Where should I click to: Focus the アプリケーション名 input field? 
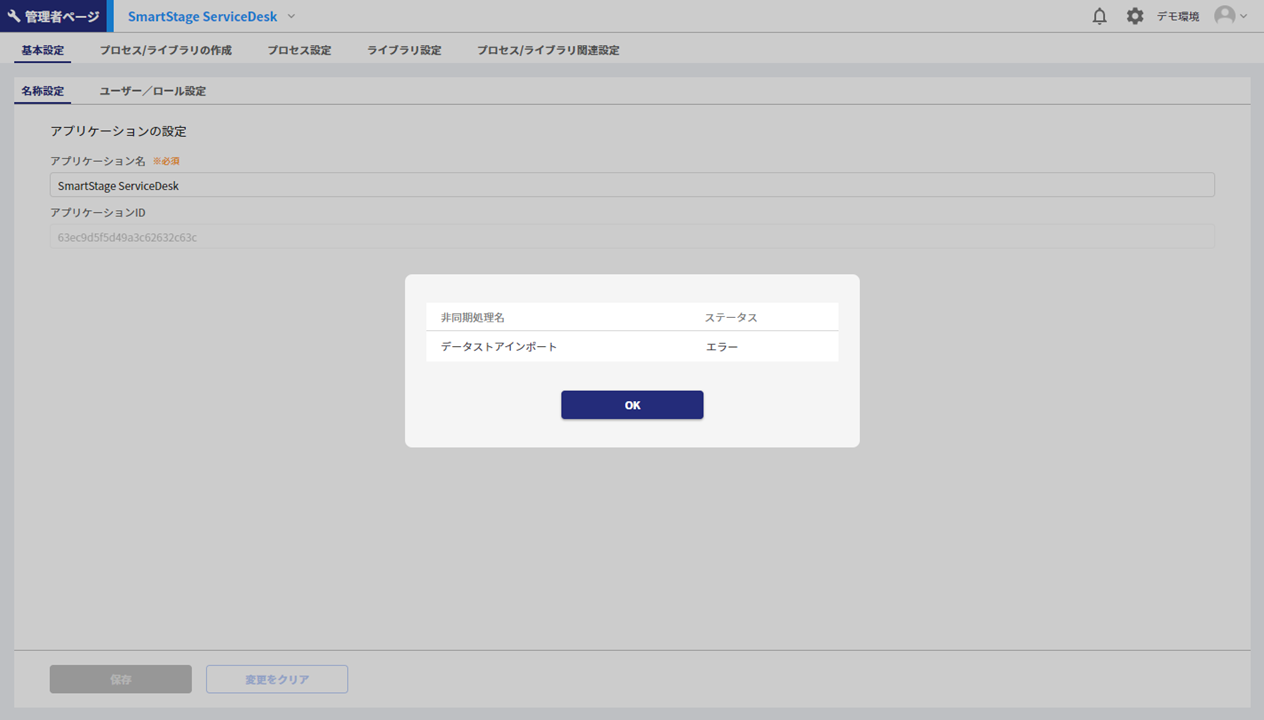pyautogui.click(x=632, y=185)
